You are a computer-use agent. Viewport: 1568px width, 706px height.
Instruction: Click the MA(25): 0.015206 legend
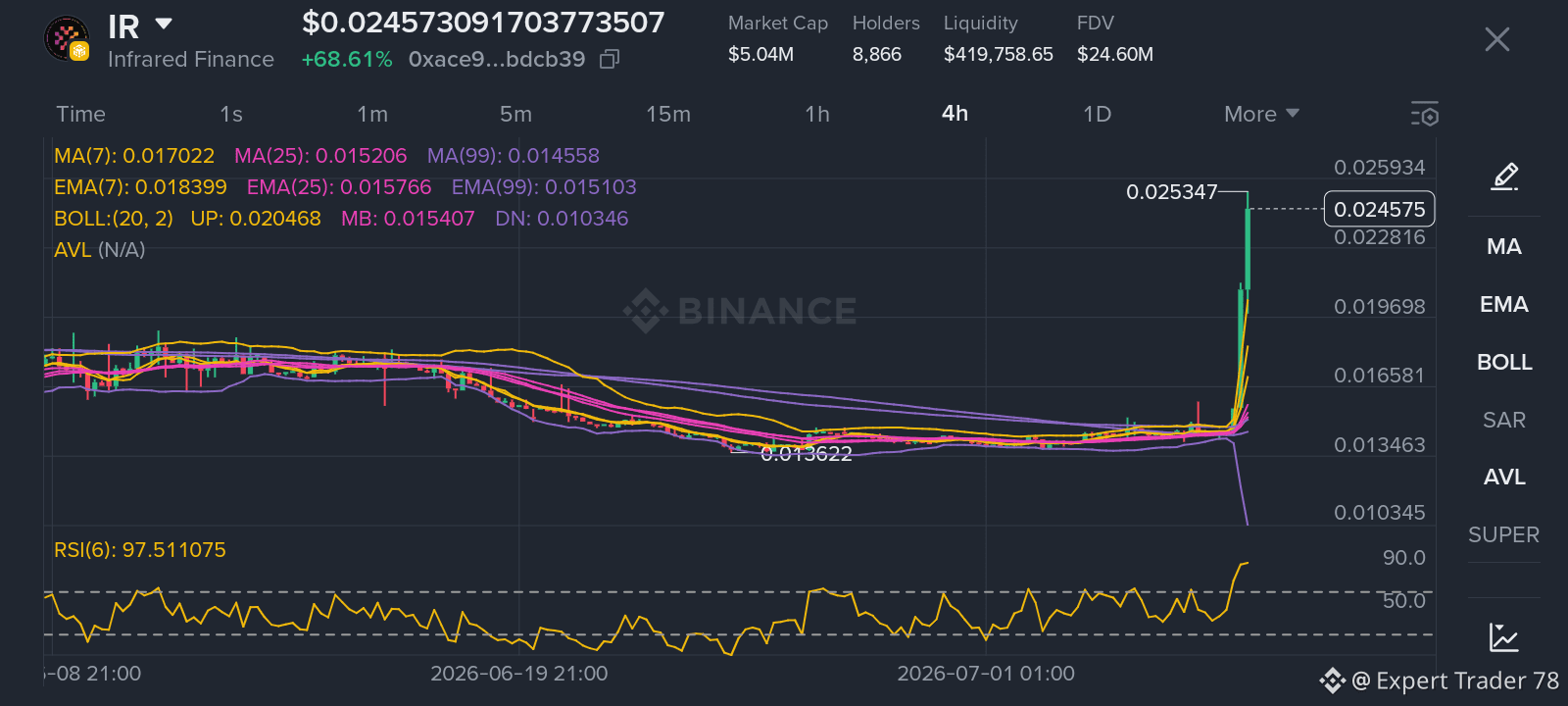pos(320,156)
